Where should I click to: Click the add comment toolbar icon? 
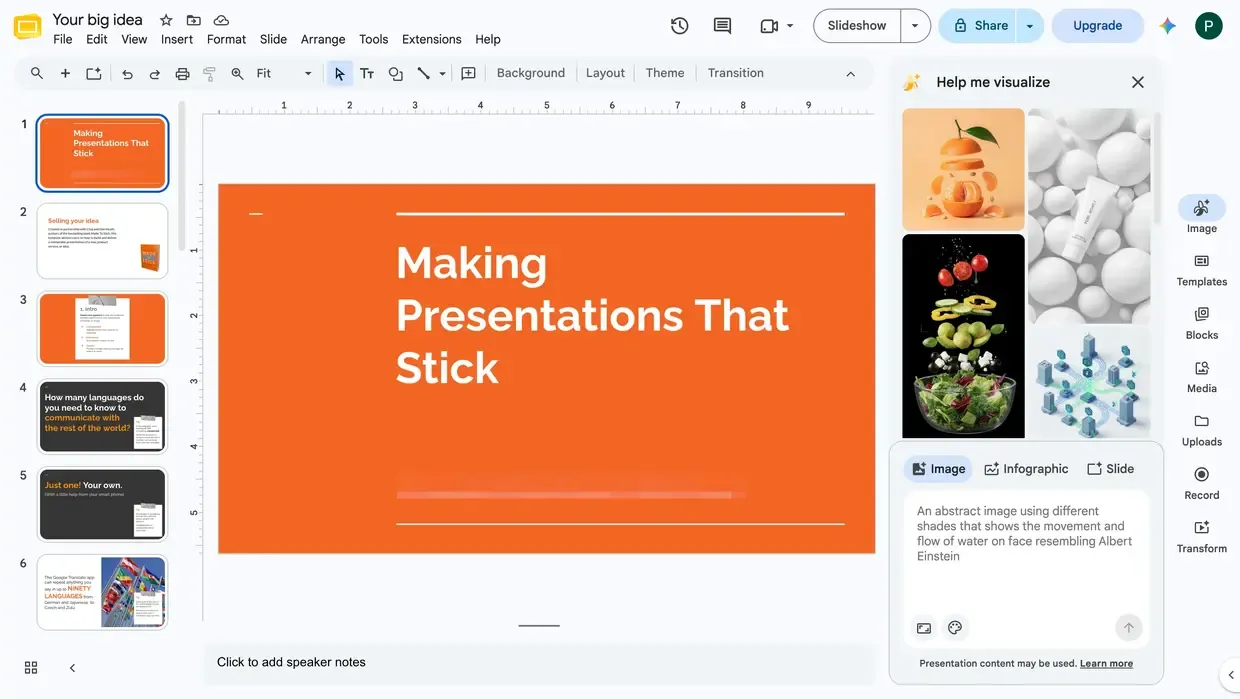468,73
